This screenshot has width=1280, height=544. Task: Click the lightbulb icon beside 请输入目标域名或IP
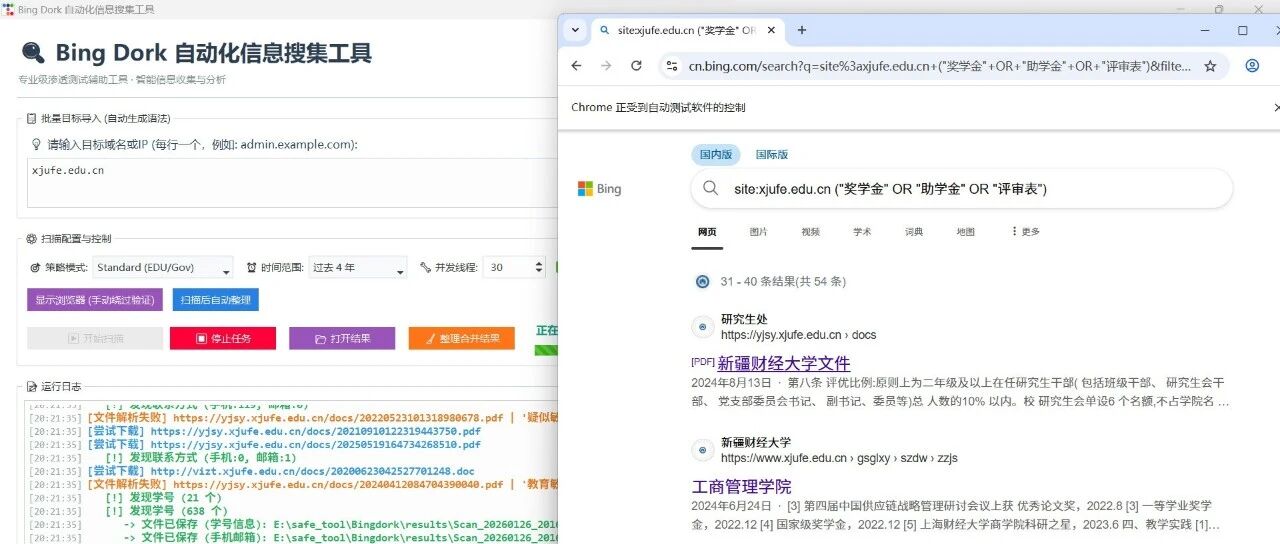tap(36, 144)
